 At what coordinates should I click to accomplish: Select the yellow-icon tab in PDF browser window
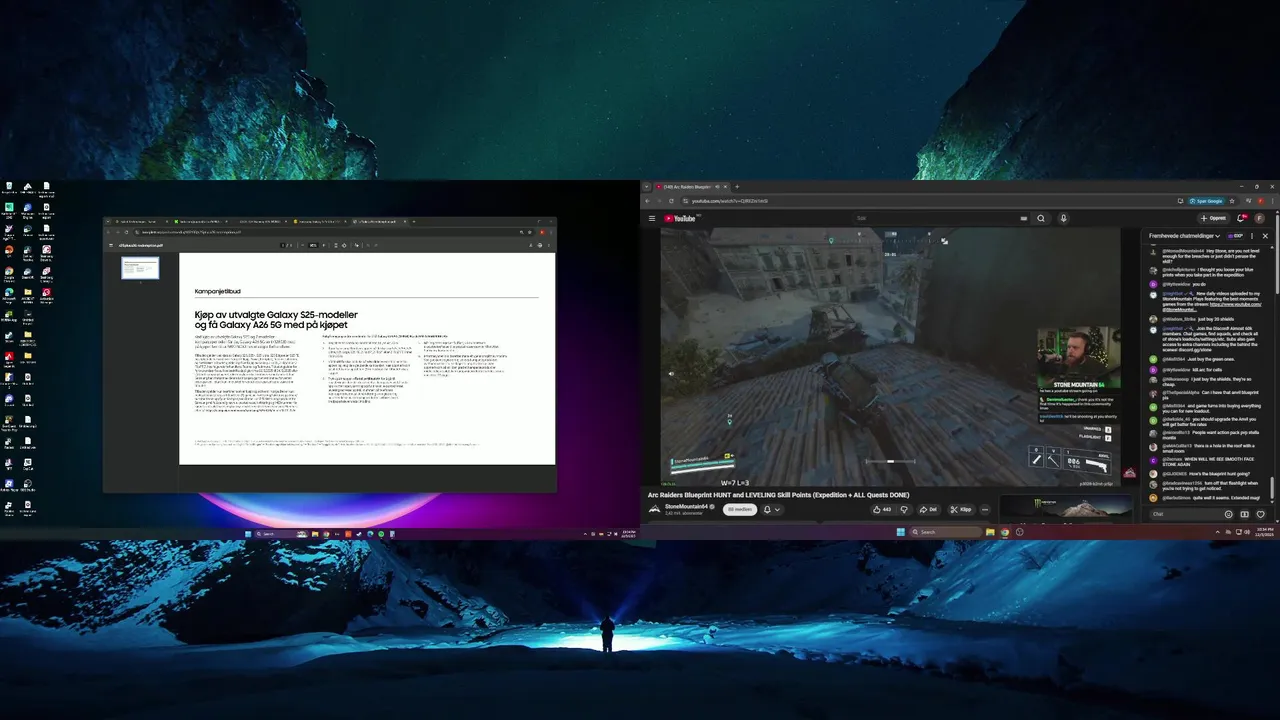(x=320, y=221)
